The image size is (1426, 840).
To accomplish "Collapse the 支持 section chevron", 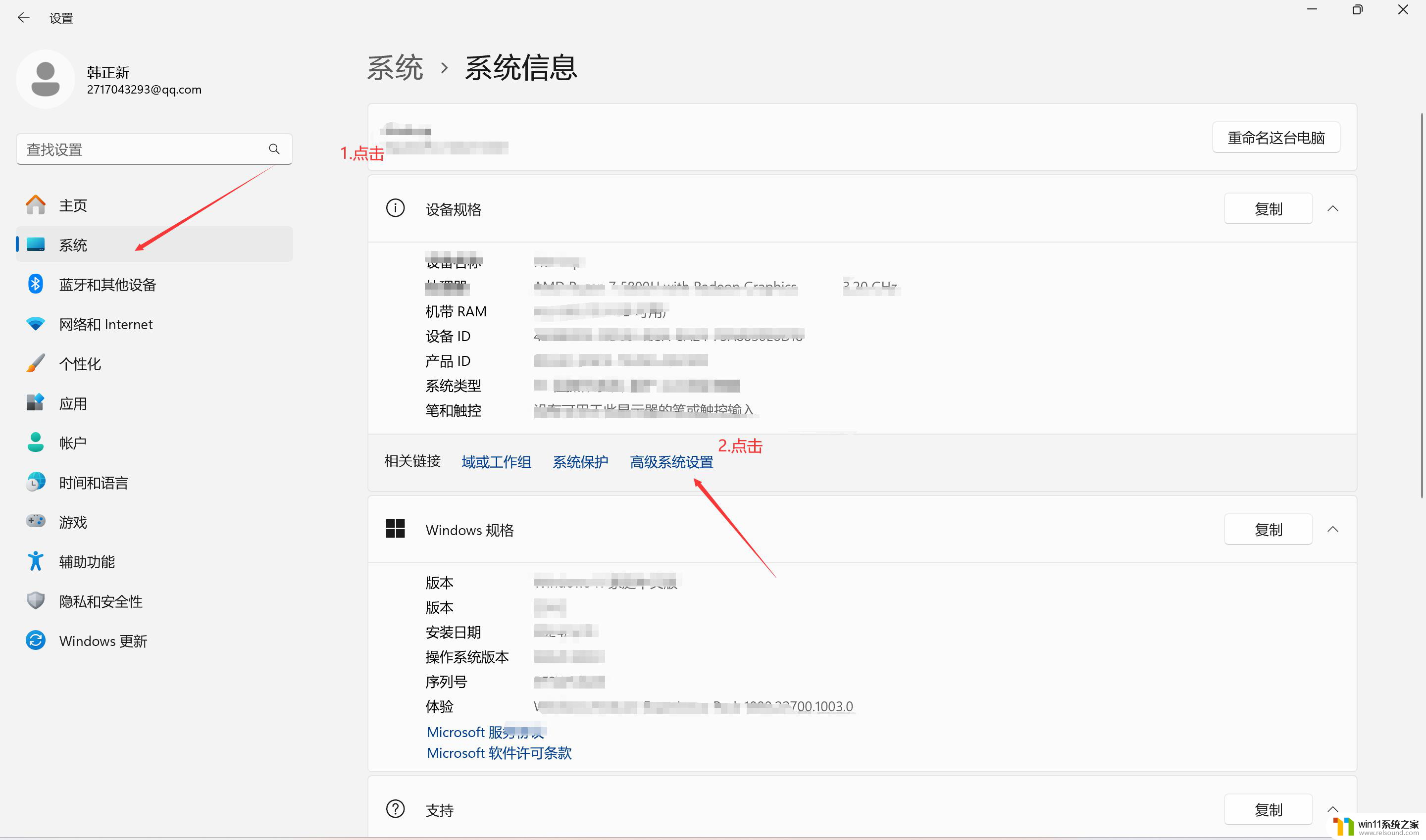I will tap(1333, 809).
